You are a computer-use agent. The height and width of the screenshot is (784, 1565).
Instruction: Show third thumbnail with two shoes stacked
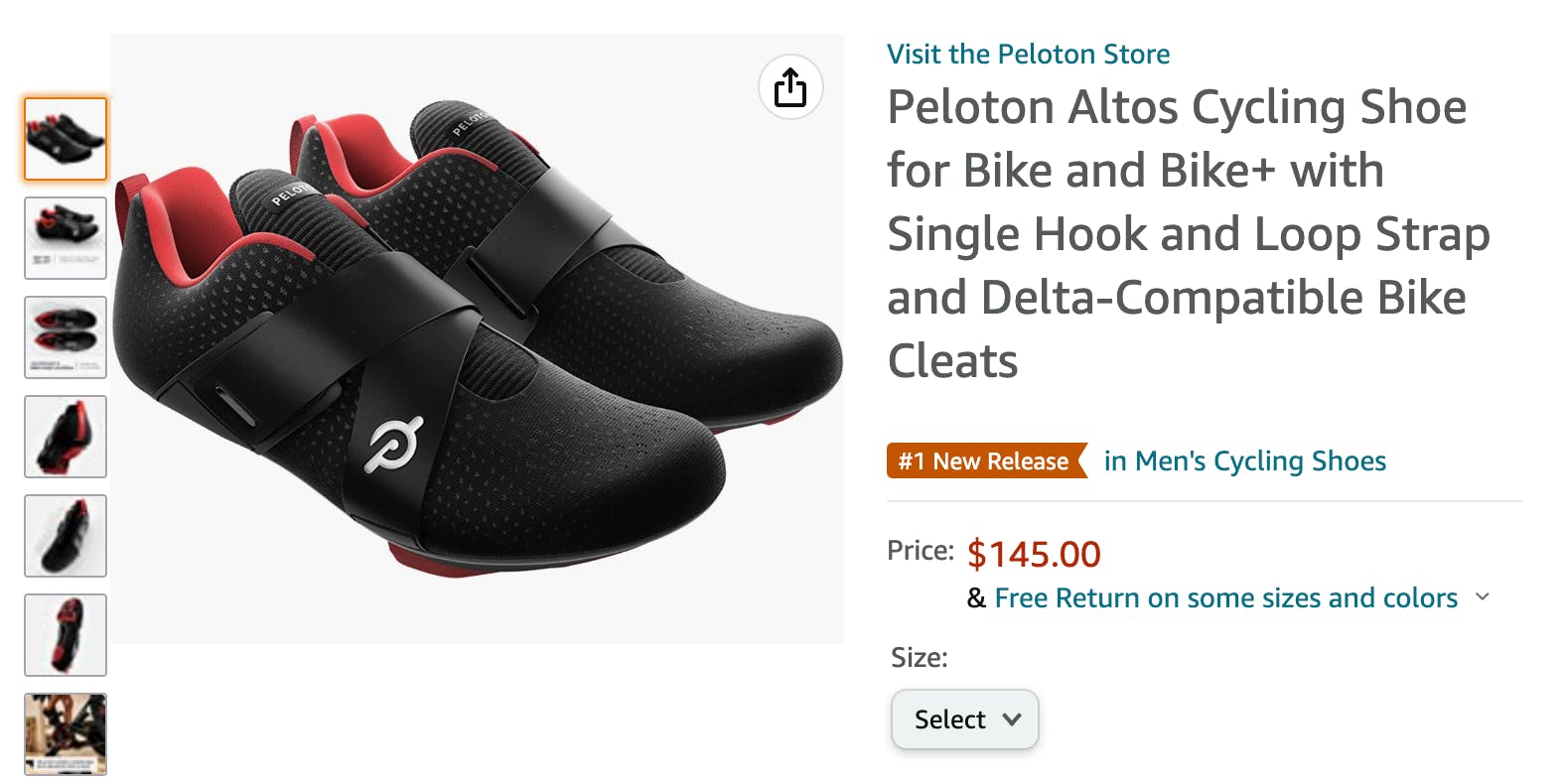66,337
